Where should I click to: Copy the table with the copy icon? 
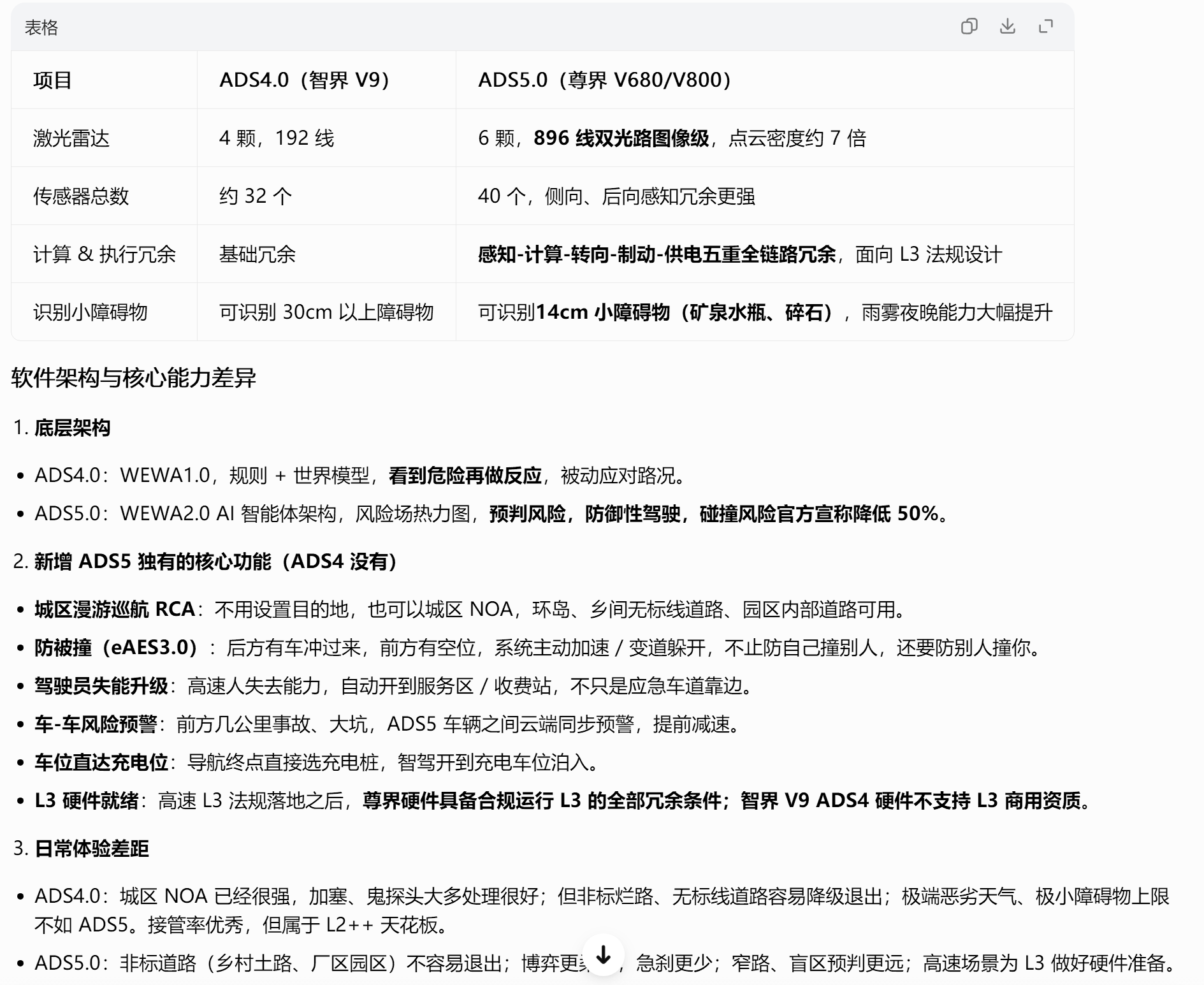pyautogui.click(x=969, y=27)
